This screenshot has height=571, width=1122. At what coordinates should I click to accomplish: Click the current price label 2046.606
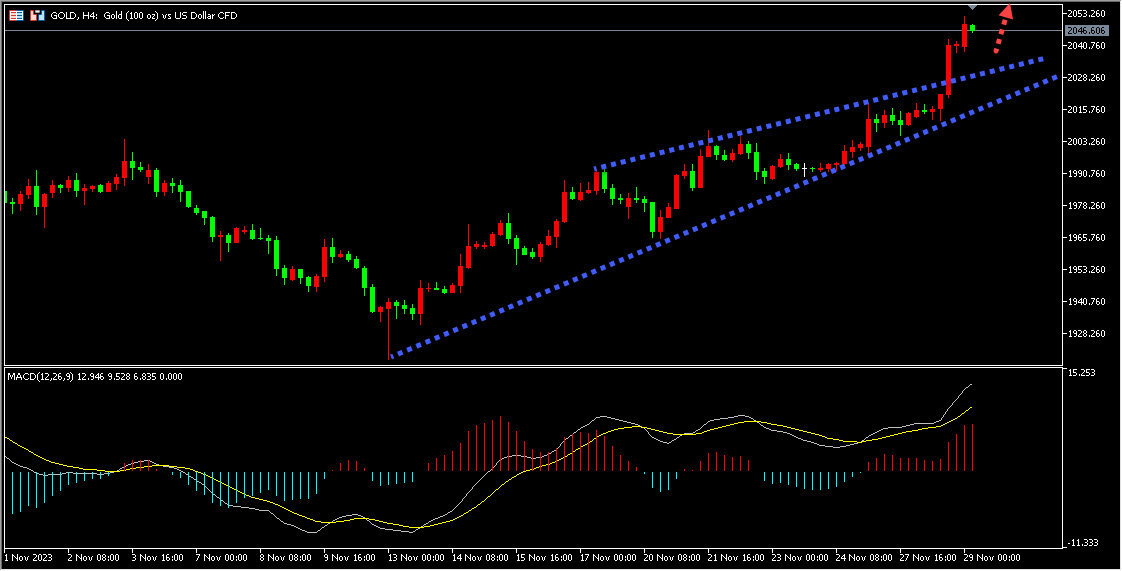click(1087, 31)
